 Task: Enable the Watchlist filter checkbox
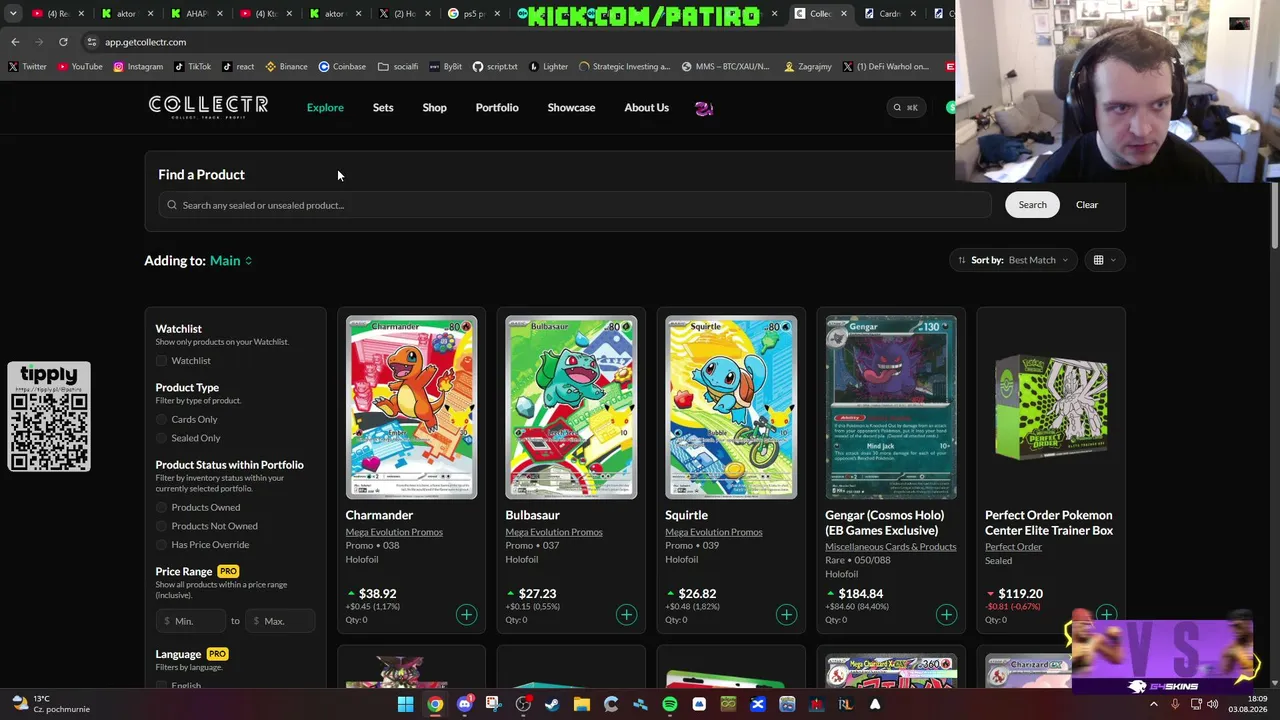[x=162, y=361]
